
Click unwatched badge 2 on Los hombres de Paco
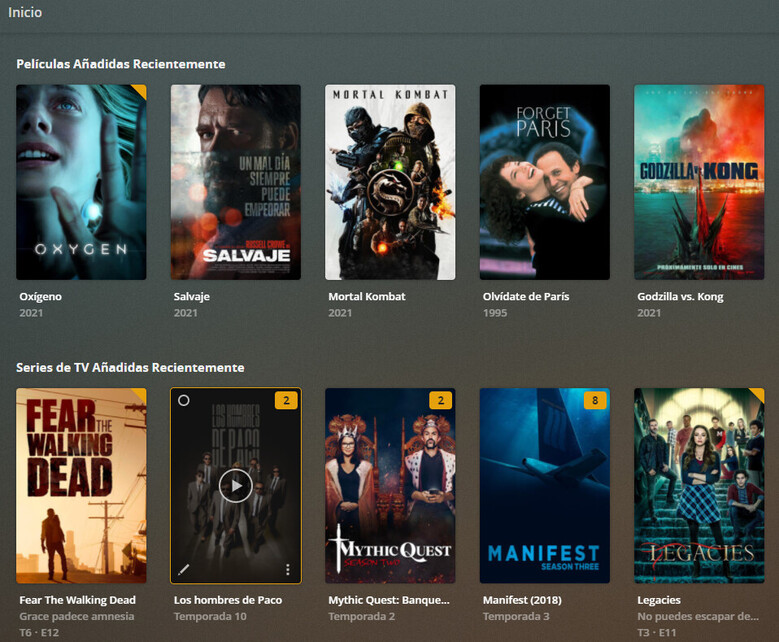(x=286, y=401)
